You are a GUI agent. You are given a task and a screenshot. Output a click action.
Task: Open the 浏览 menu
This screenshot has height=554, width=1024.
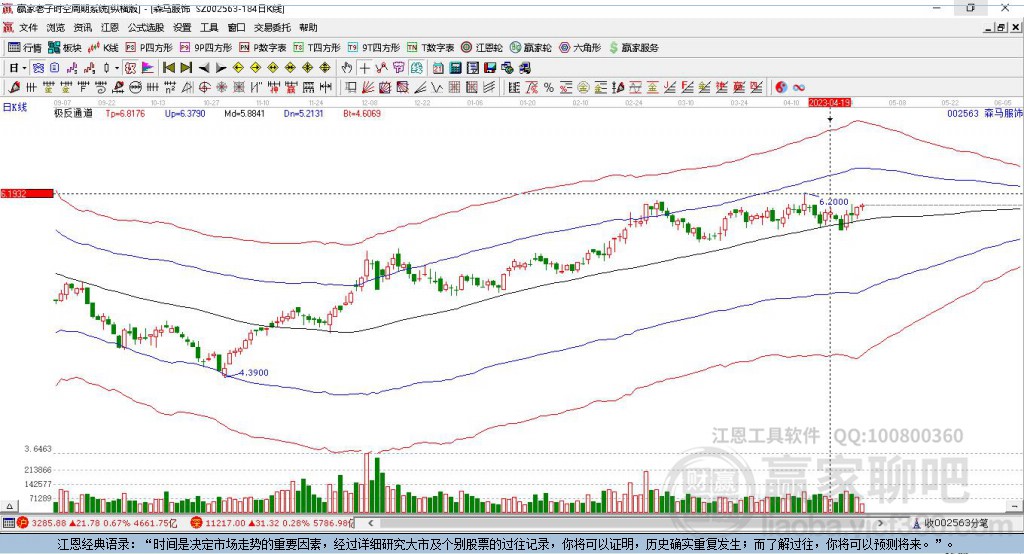tap(56, 27)
